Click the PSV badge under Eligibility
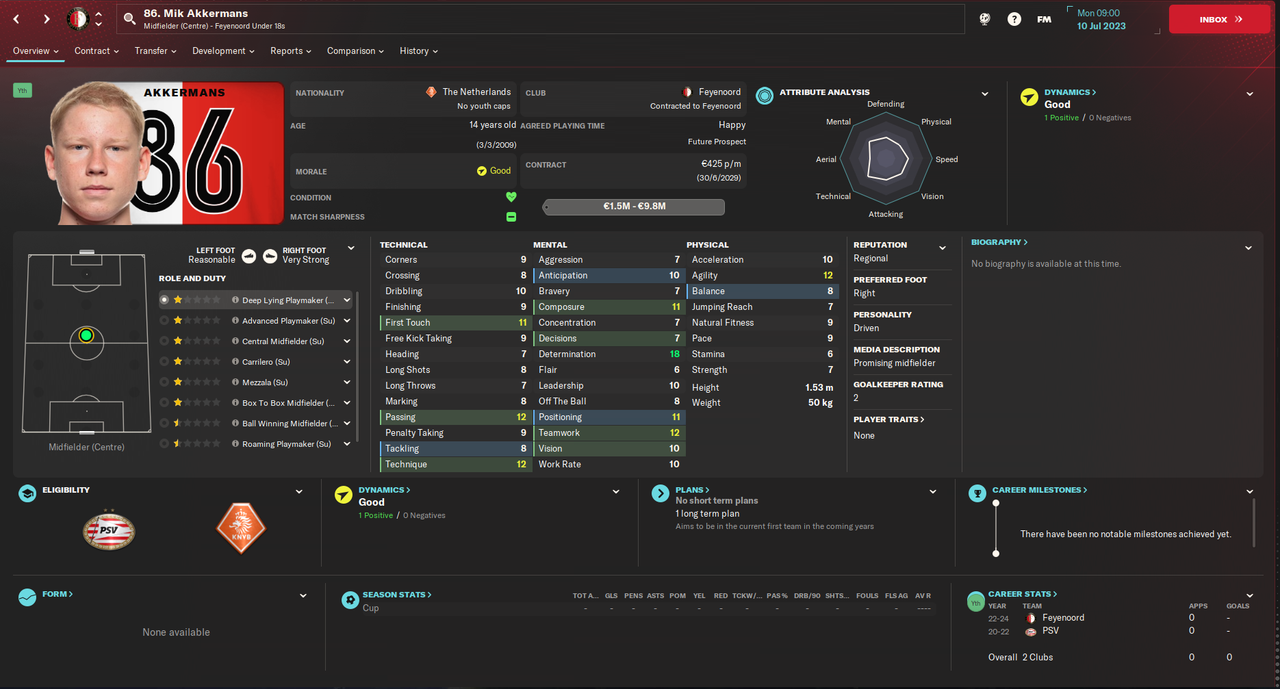This screenshot has width=1280, height=689. point(109,530)
